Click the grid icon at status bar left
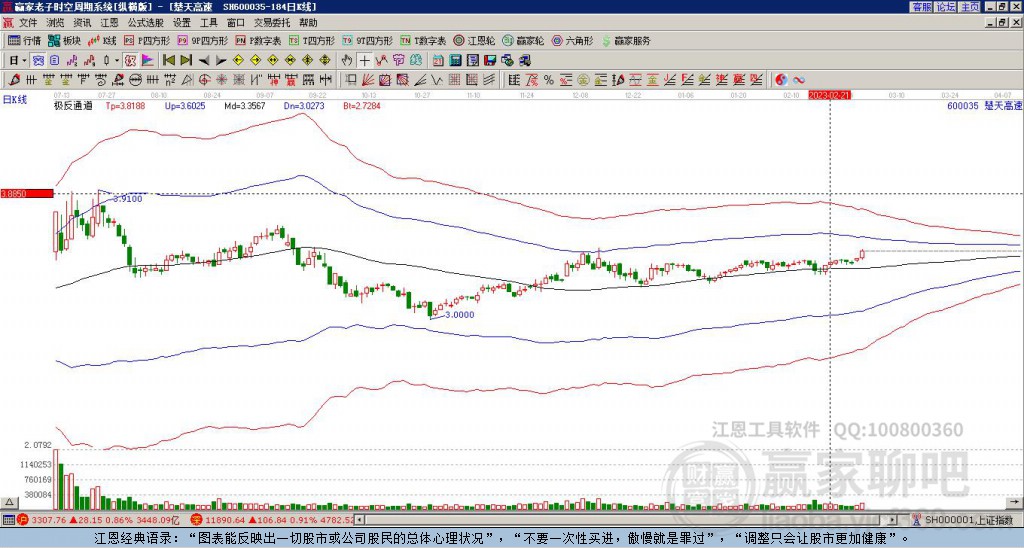Image resolution: width=1024 pixels, height=548 pixels. [x=8, y=520]
